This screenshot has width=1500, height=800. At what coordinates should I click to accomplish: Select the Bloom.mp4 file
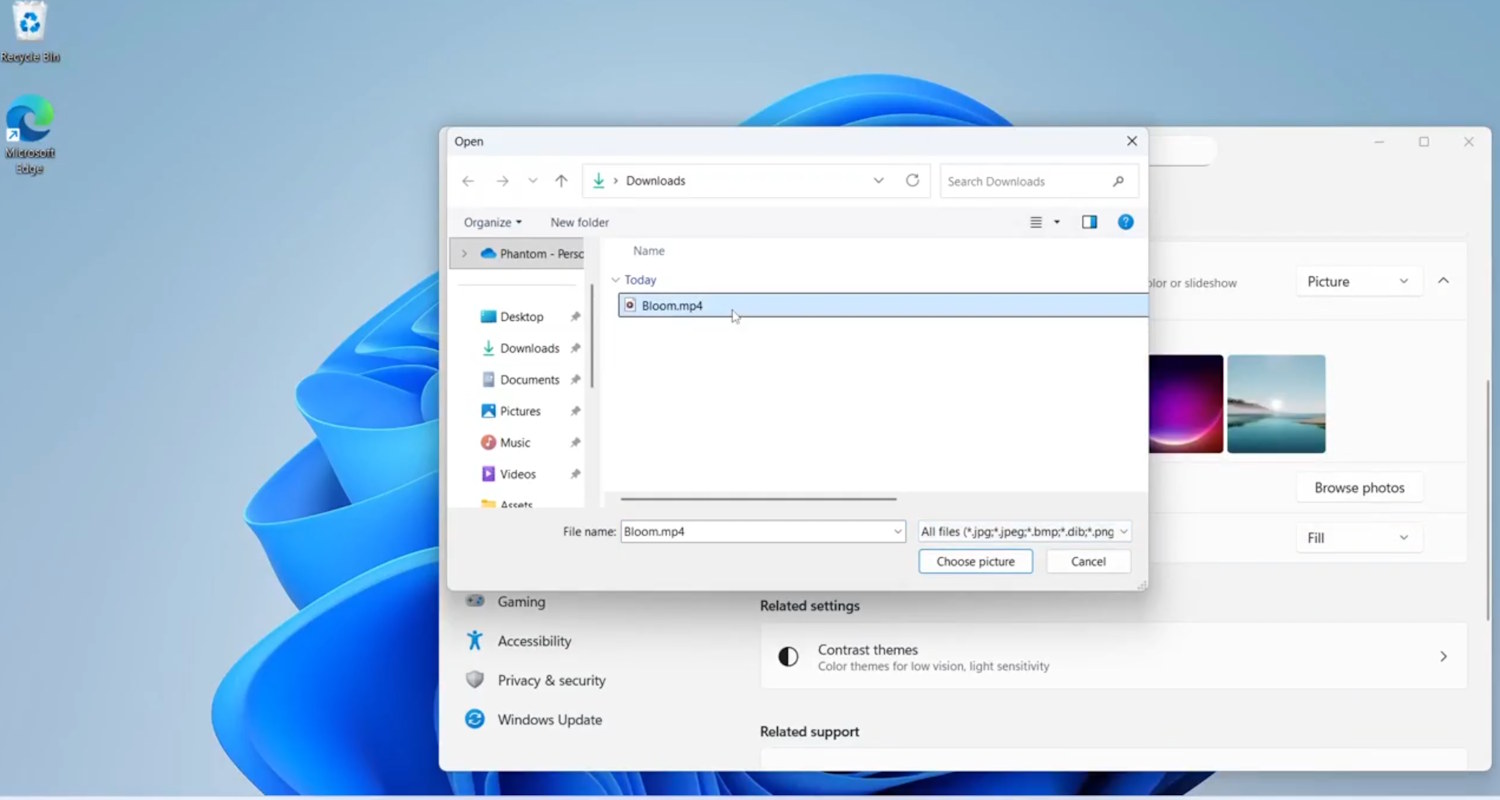[x=672, y=306]
